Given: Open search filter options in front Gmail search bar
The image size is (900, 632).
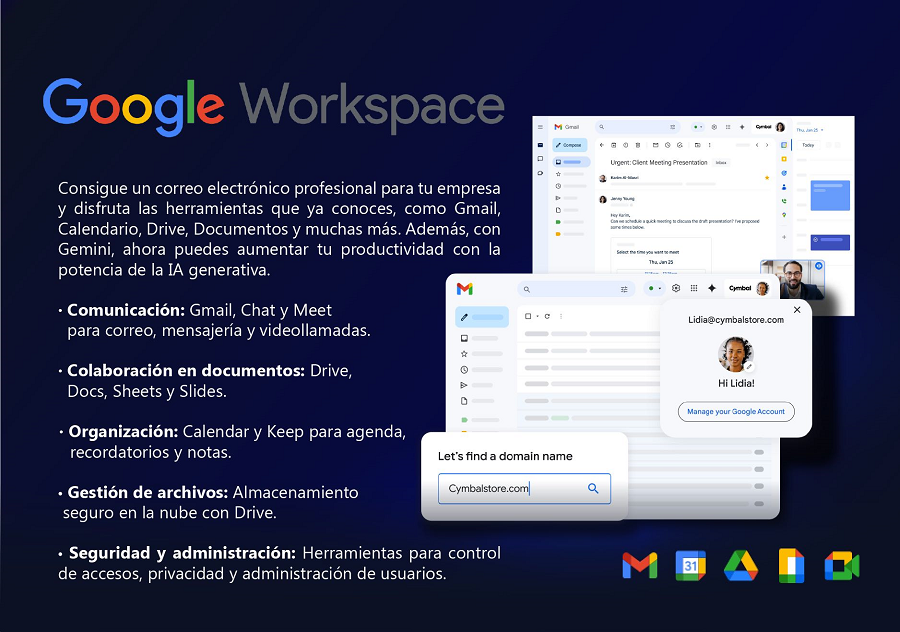Looking at the screenshot, I should tap(624, 289).
